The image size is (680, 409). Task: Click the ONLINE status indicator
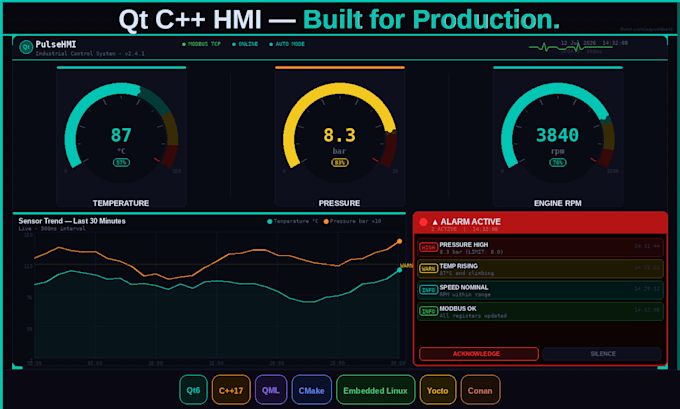point(245,44)
